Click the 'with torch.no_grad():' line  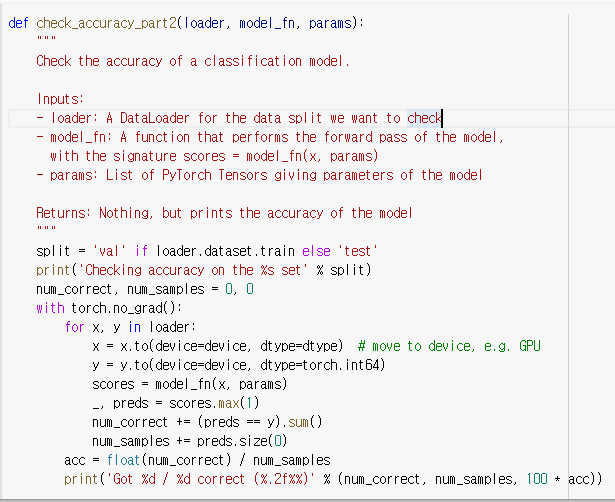coord(109,308)
